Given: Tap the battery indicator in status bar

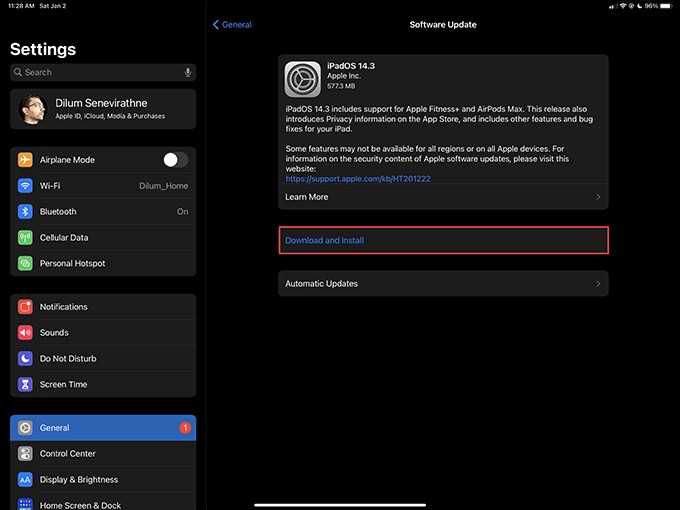Looking at the screenshot, I should tap(665, 6).
